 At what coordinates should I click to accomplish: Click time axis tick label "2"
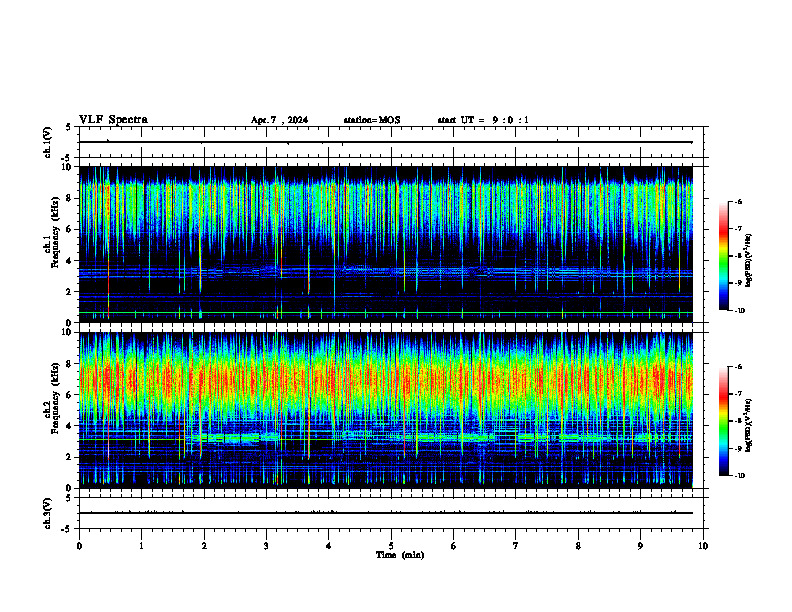(204, 546)
